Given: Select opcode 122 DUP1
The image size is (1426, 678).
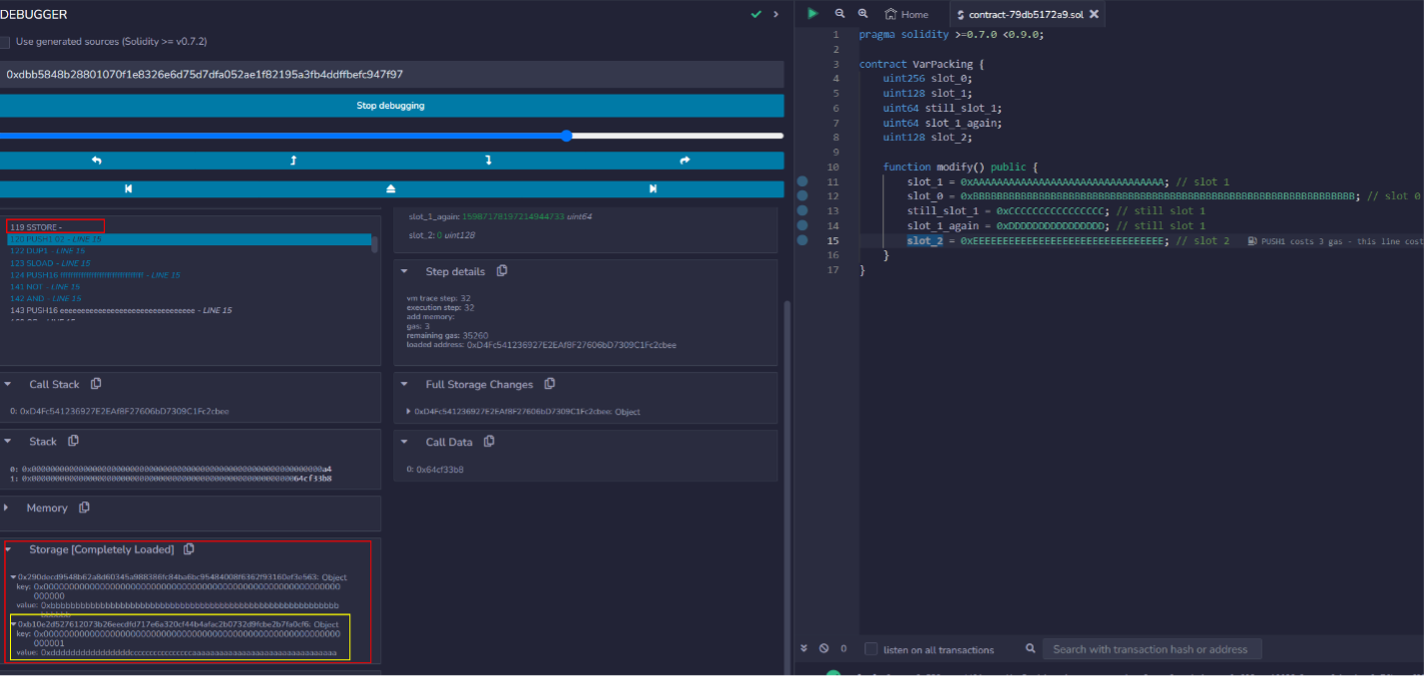Looking at the screenshot, I should click(49, 251).
